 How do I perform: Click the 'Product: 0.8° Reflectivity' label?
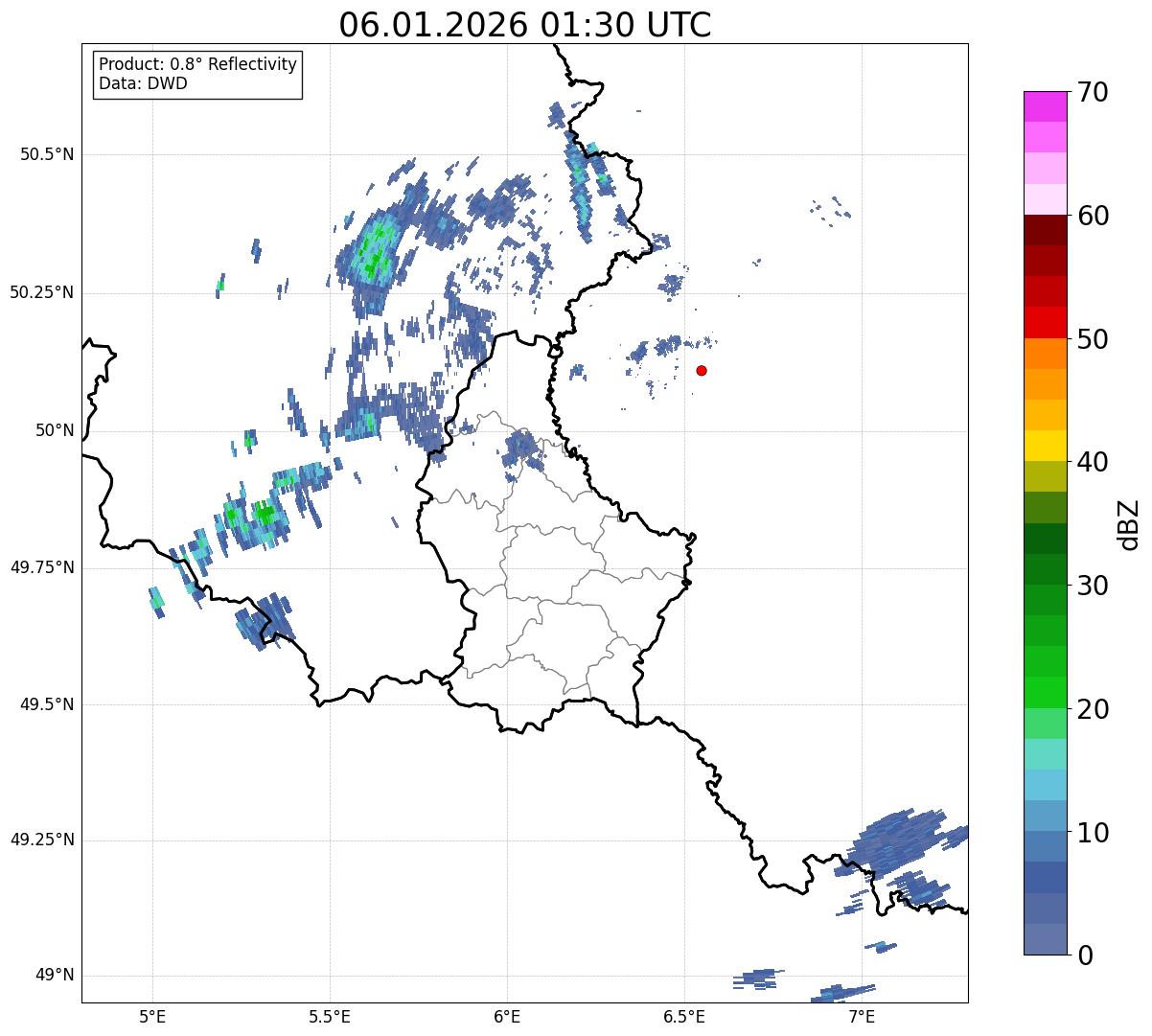tap(198, 64)
